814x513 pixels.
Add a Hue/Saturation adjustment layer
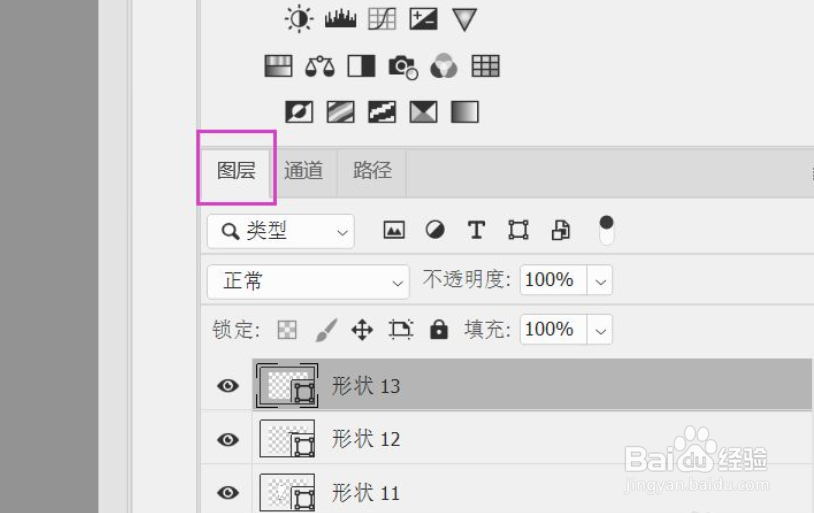pyautogui.click(x=278, y=66)
